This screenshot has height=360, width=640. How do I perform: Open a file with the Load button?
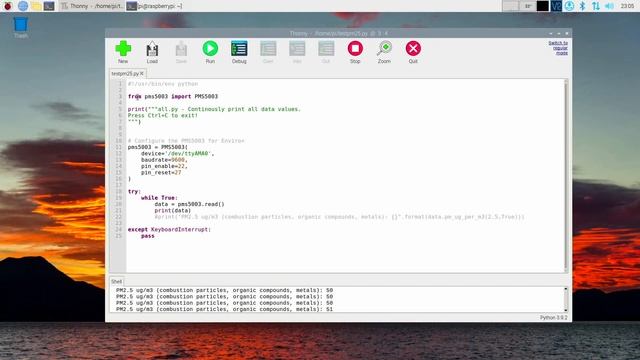coord(152,52)
